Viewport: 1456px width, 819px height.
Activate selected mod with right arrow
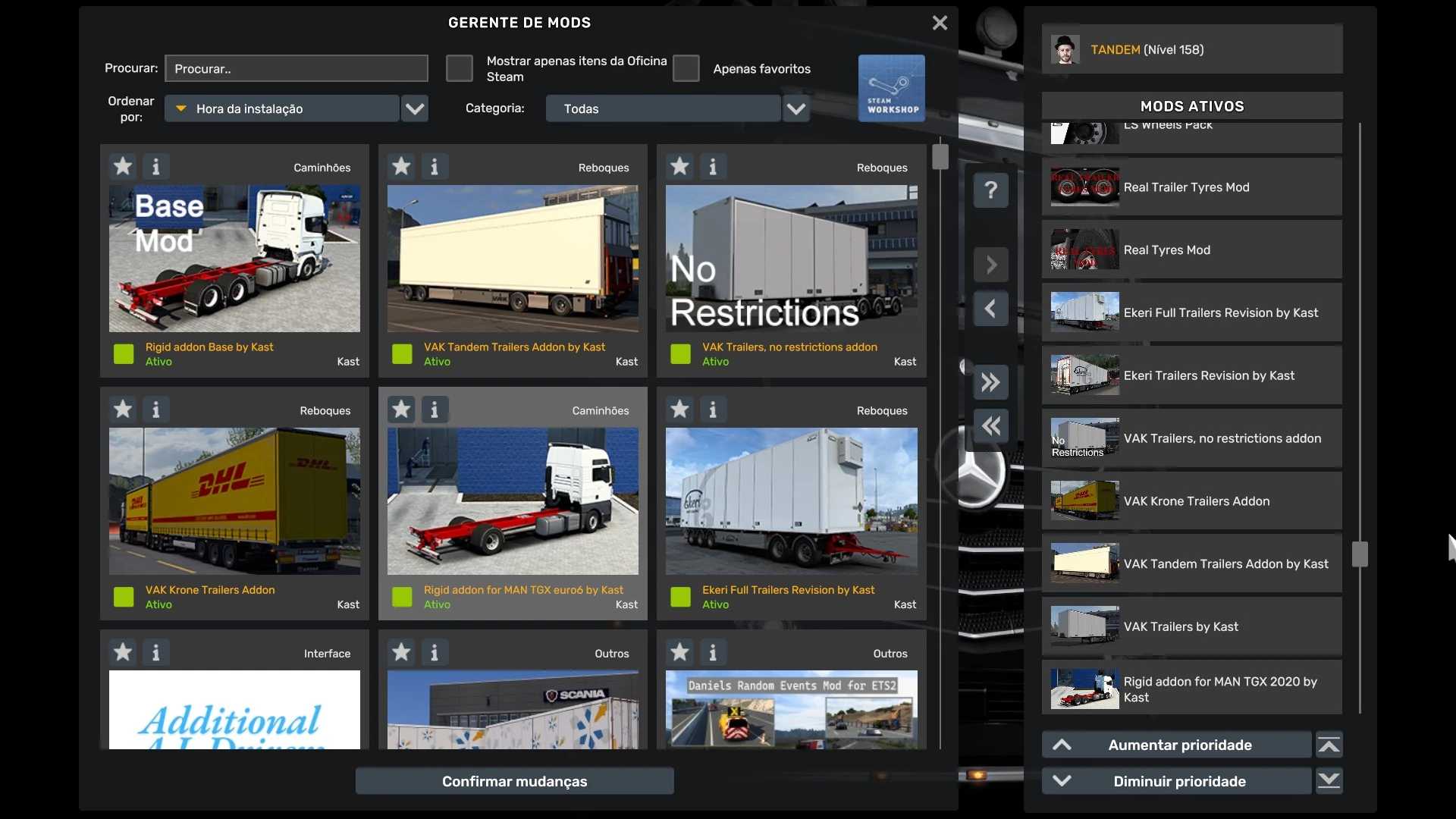(990, 265)
